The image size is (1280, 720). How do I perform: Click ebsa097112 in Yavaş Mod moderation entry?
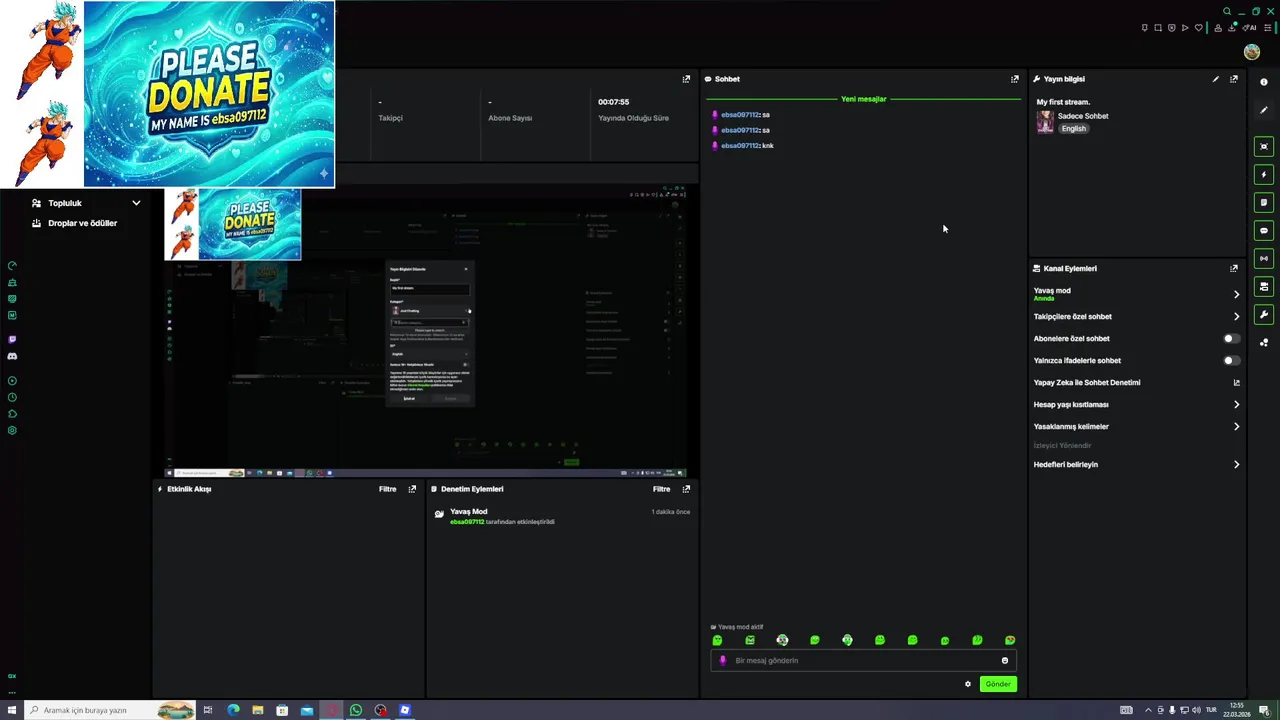[467, 522]
